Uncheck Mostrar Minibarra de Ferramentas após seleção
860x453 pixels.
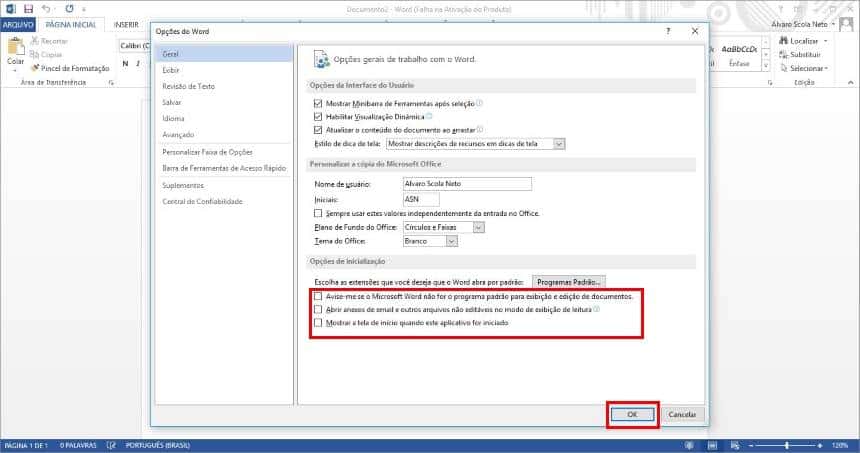[x=318, y=103]
